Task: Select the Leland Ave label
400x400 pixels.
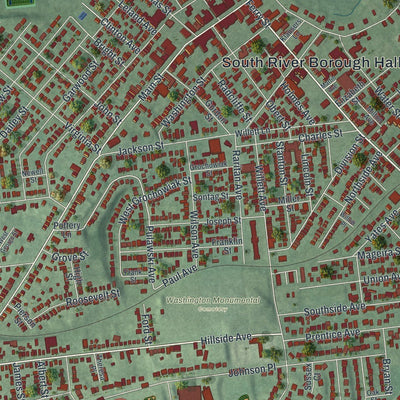Action: [x=138, y=17]
